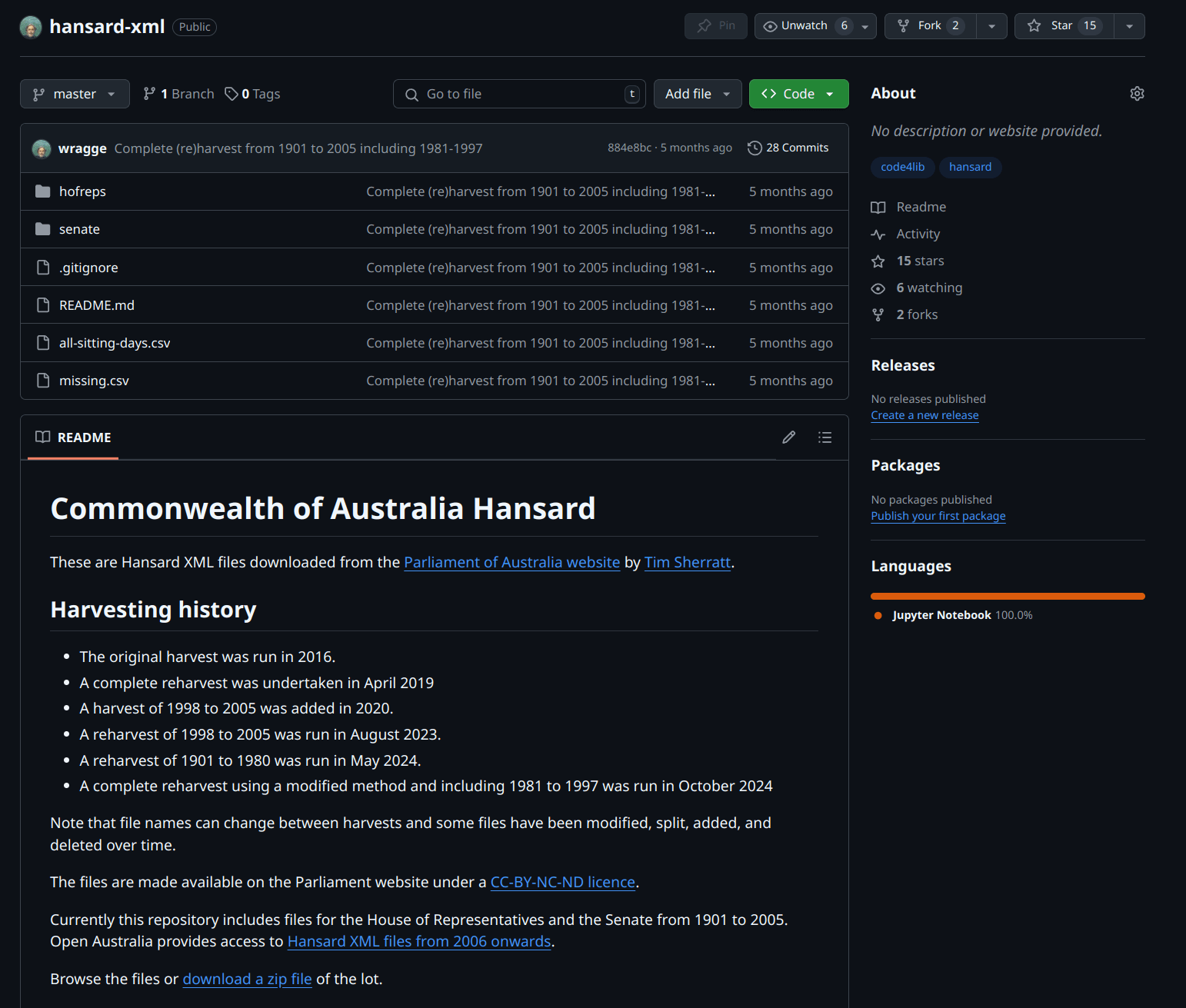Star the hansard-xml repository
Viewport: 1186px width, 1008px height.
tap(1064, 26)
